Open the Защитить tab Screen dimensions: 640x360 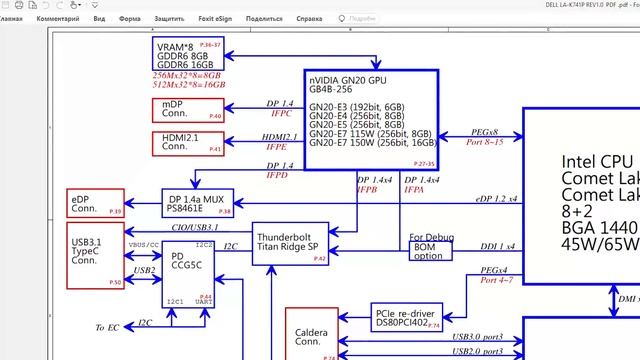[169, 18]
